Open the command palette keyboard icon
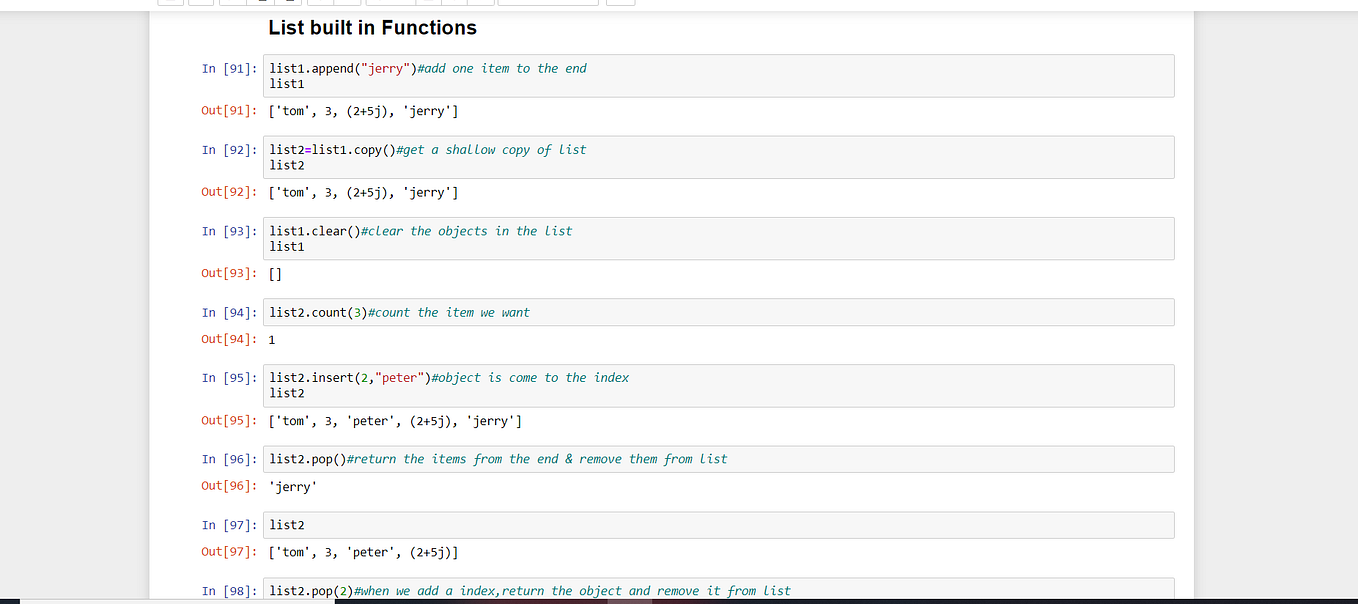Viewport: 1358px width, 604px height. pyautogui.click(x=620, y=3)
